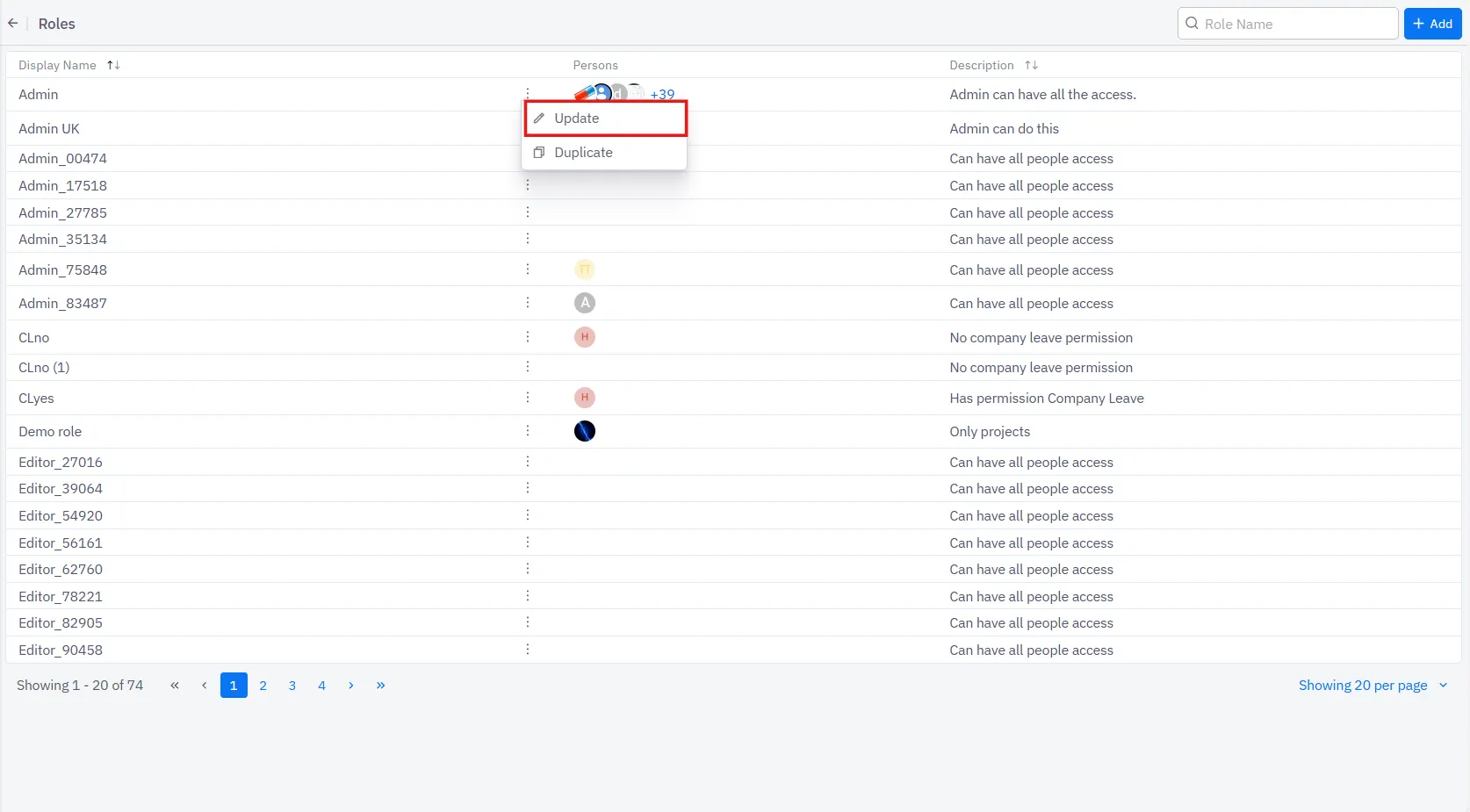Jump to page 3 of roles
Image resolution: width=1470 pixels, height=812 pixels.
pos(292,686)
